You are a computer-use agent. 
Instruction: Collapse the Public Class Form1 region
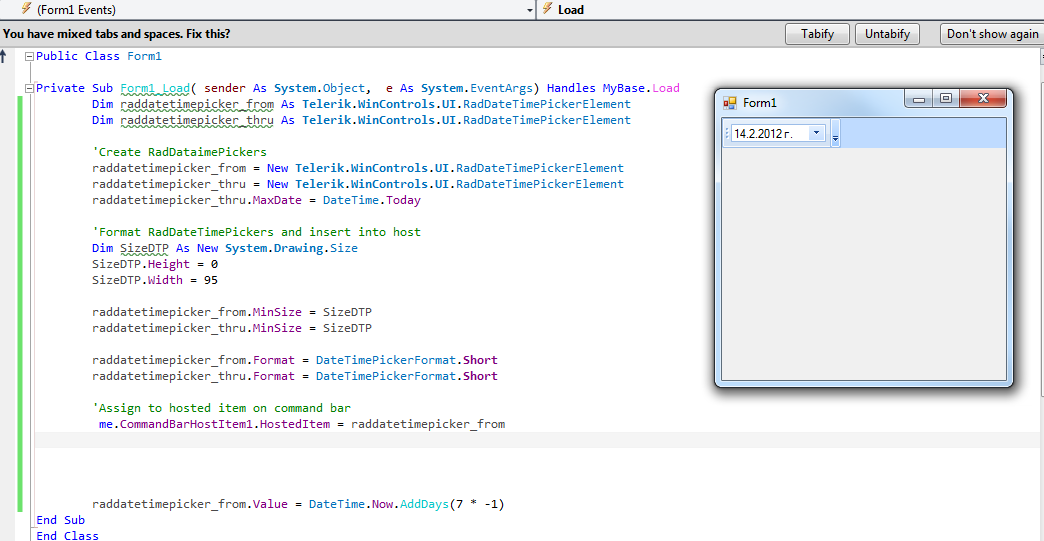(29, 57)
